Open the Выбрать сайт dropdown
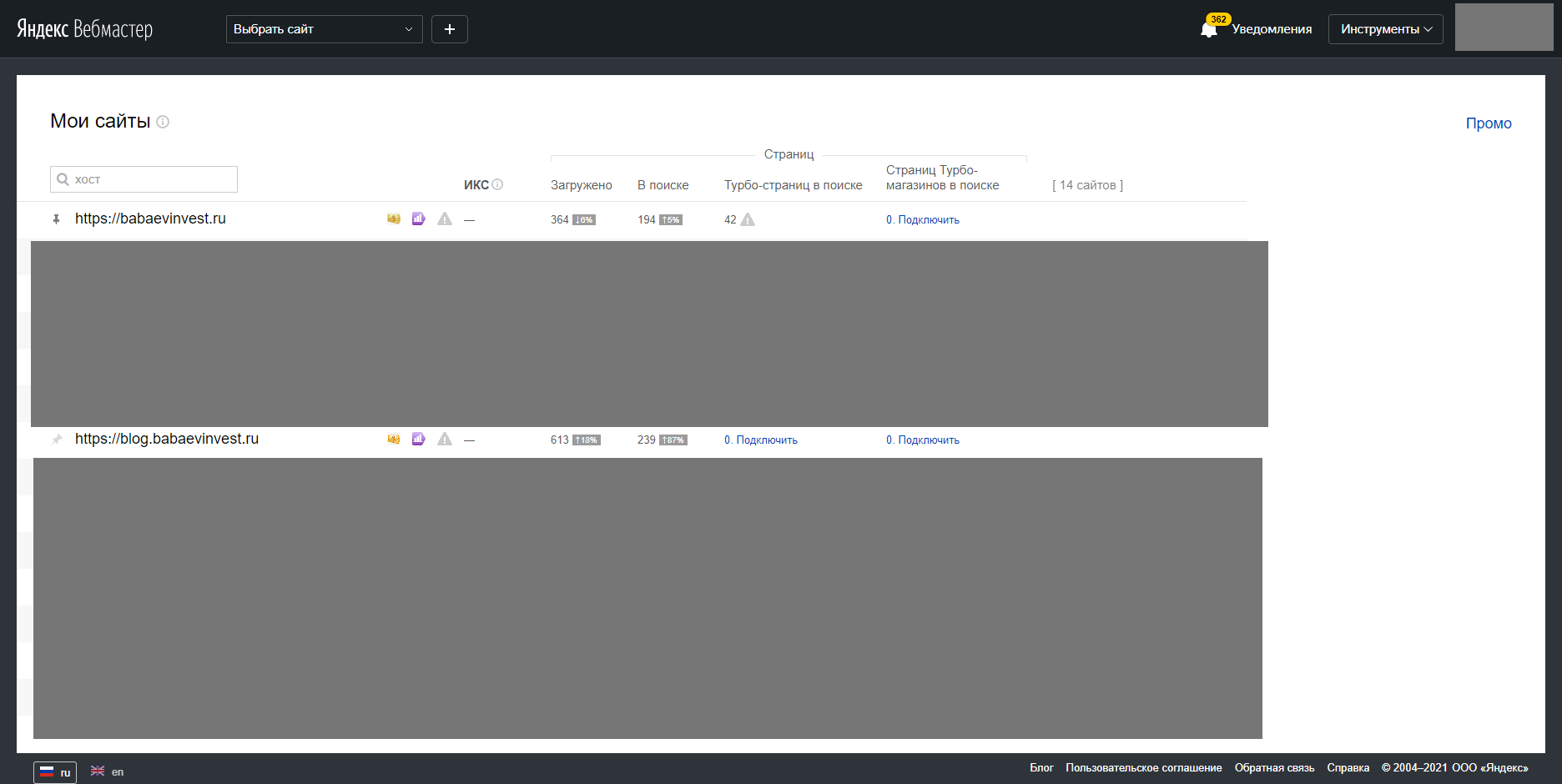The width and height of the screenshot is (1562, 784). (325, 29)
